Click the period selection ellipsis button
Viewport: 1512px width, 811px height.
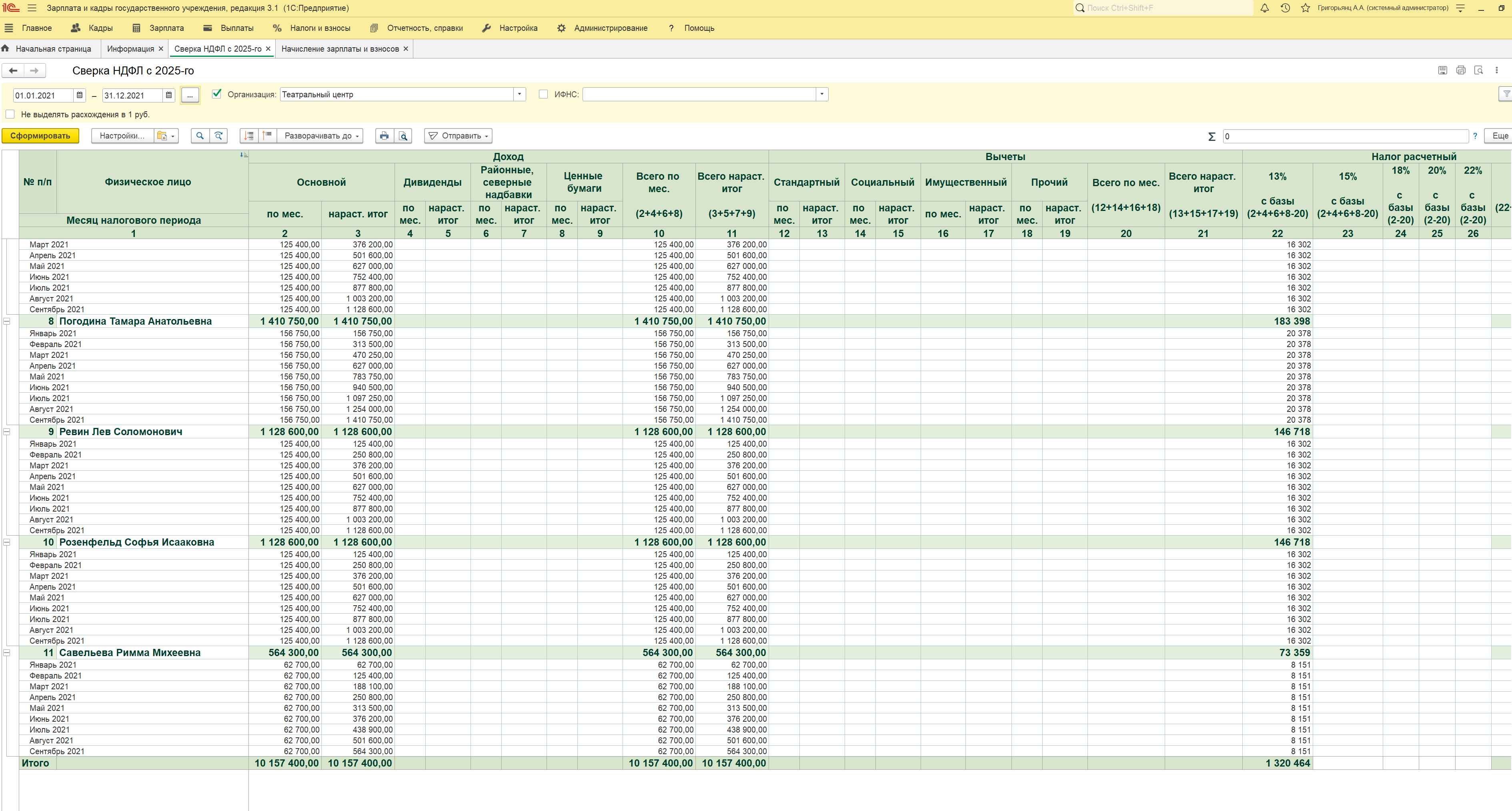click(x=190, y=95)
